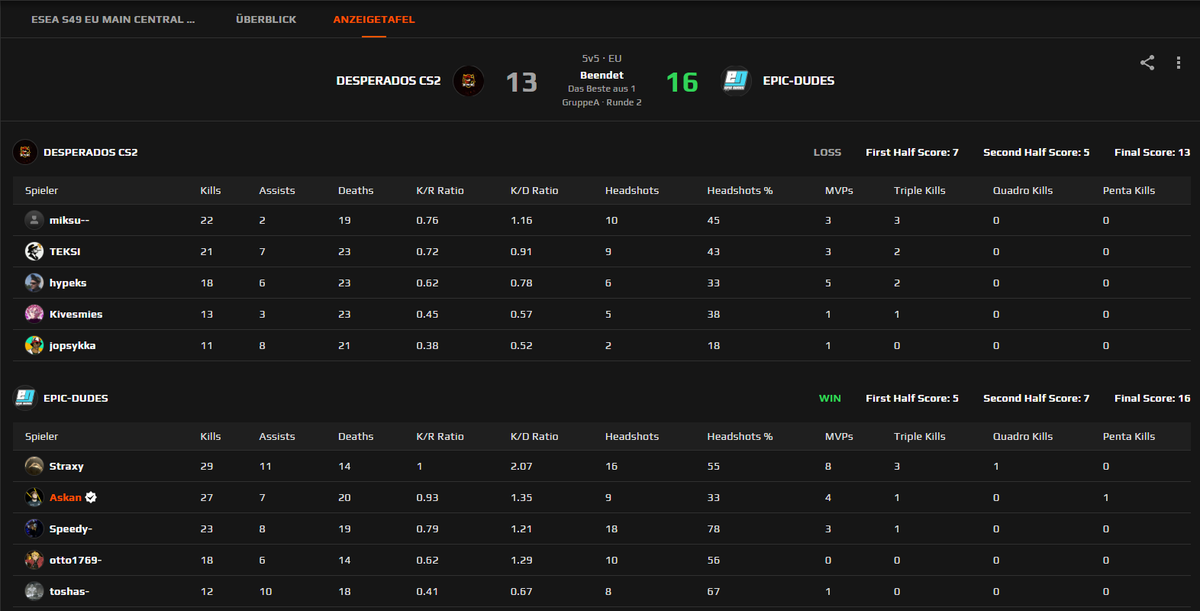Open miksu-- player profile

tap(70, 220)
